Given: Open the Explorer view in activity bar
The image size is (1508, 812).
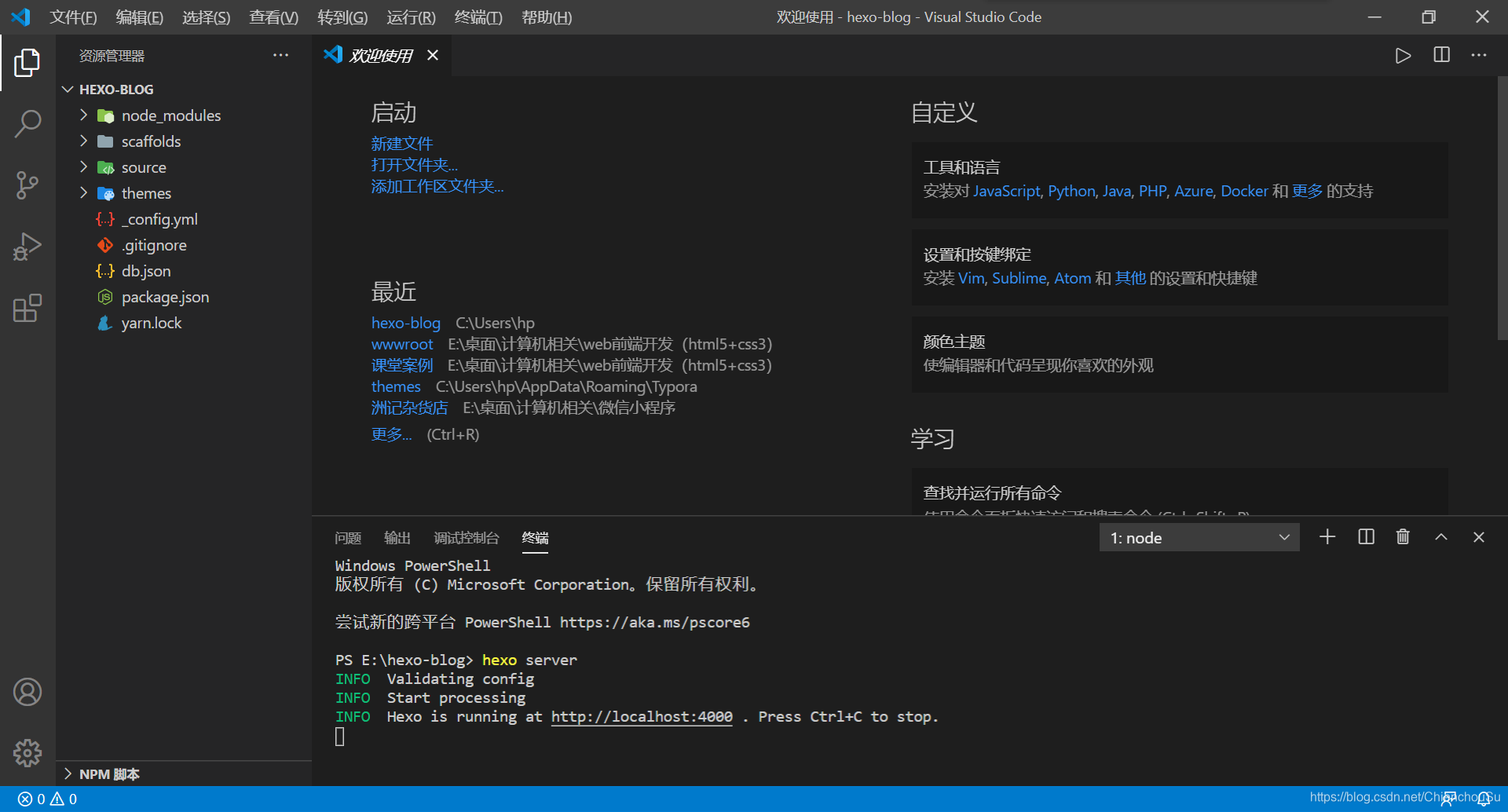Looking at the screenshot, I should pos(27,63).
